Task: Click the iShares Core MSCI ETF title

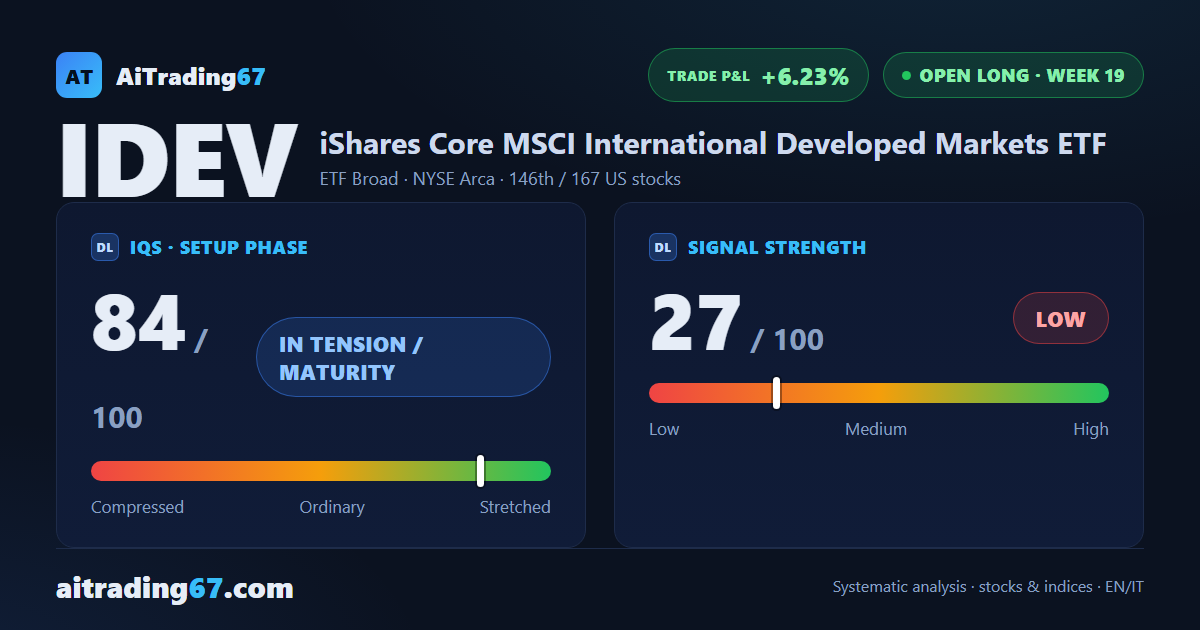Action: click(x=713, y=144)
